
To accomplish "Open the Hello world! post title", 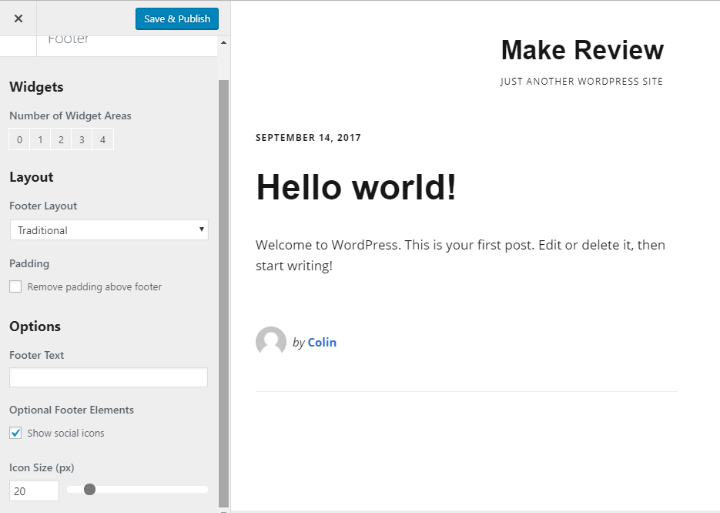I will [356, 187].
